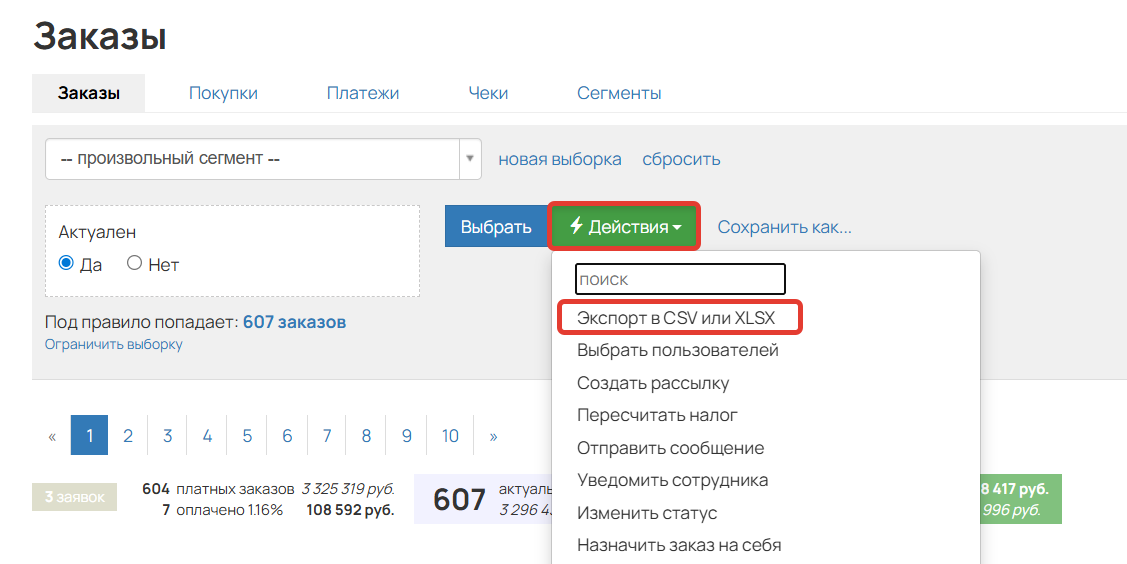Choose Отправить сообщение menu item
The width and height of the screenshot is (1127, 564).
670,448
